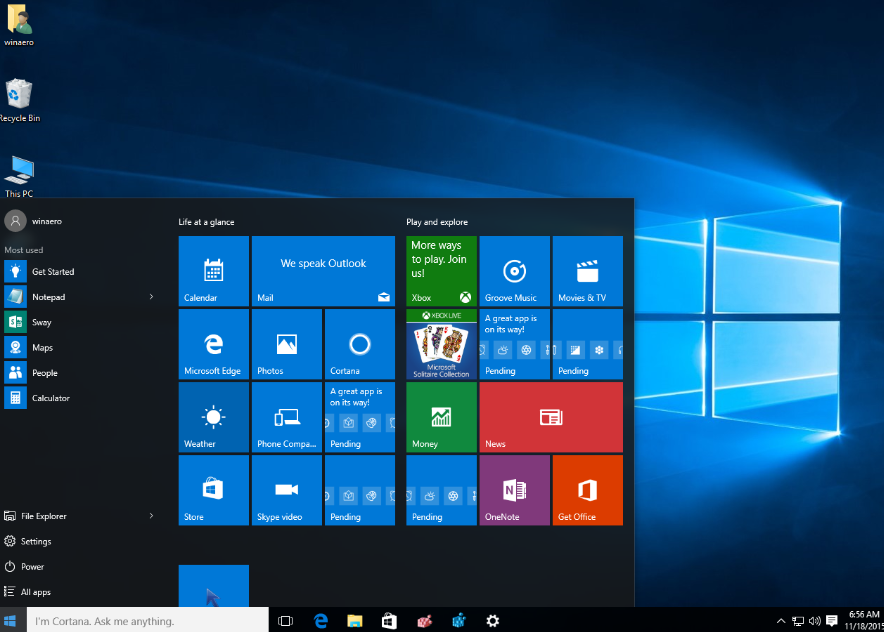Open the Store tile in Start
The width and height of the screenshot is (884, 632).
pyautogui.click(x=213, y=490)
